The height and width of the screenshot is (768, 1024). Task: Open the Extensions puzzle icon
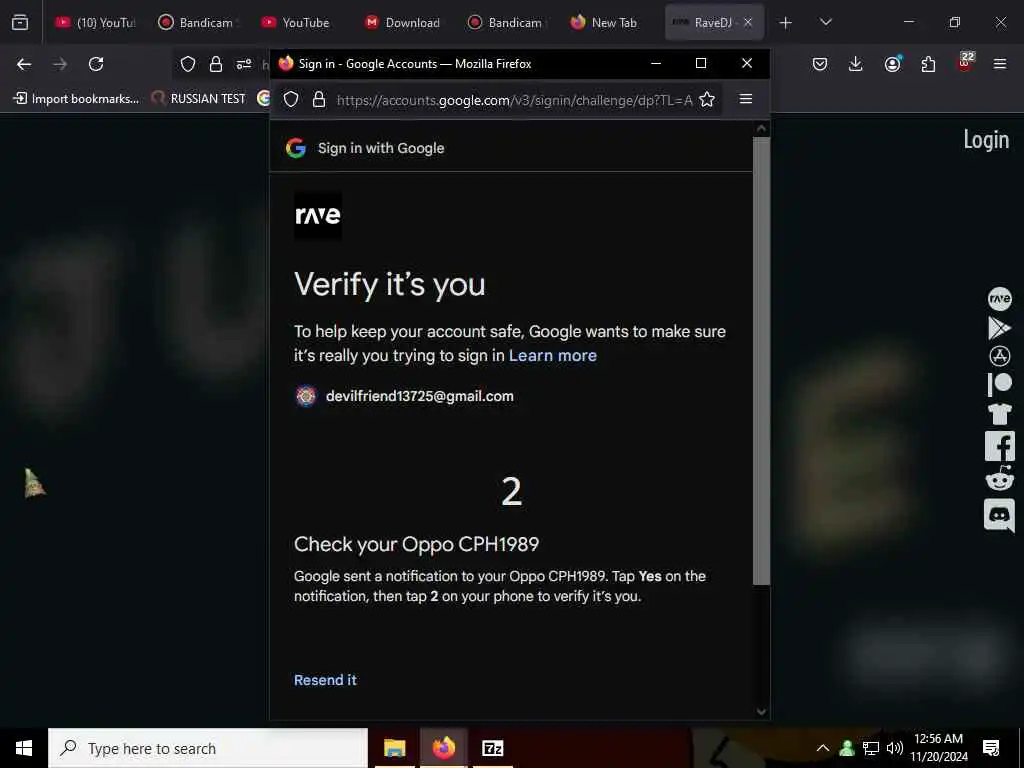pyautogui.click(x=928, y=64)
